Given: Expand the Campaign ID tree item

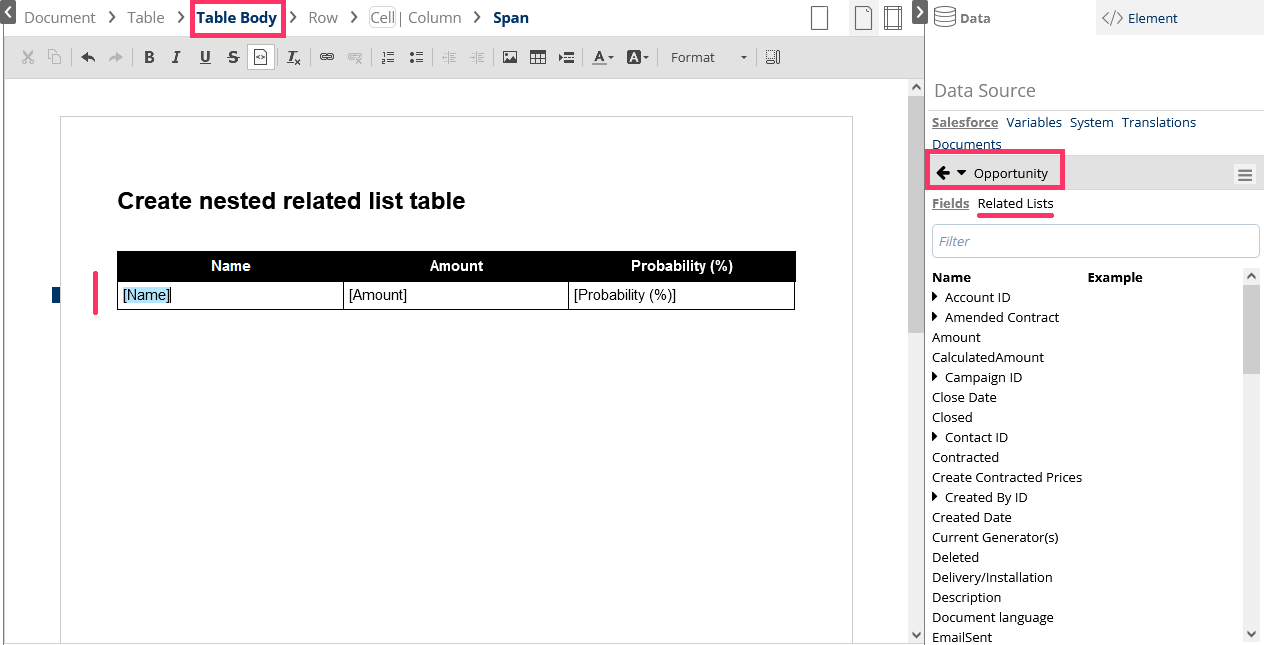Looking at the screenshot, I should (x=935, y=377).
